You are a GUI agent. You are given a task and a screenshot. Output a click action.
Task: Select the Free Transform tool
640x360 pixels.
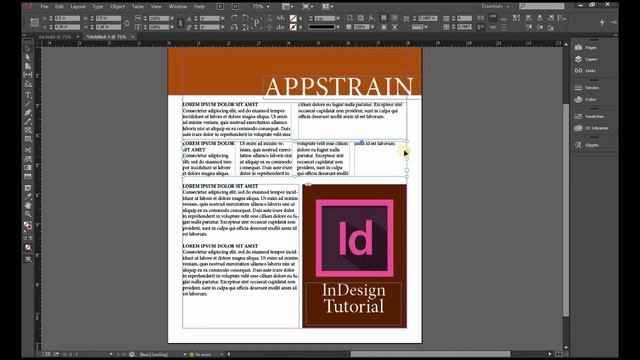(x=28, y=159)
